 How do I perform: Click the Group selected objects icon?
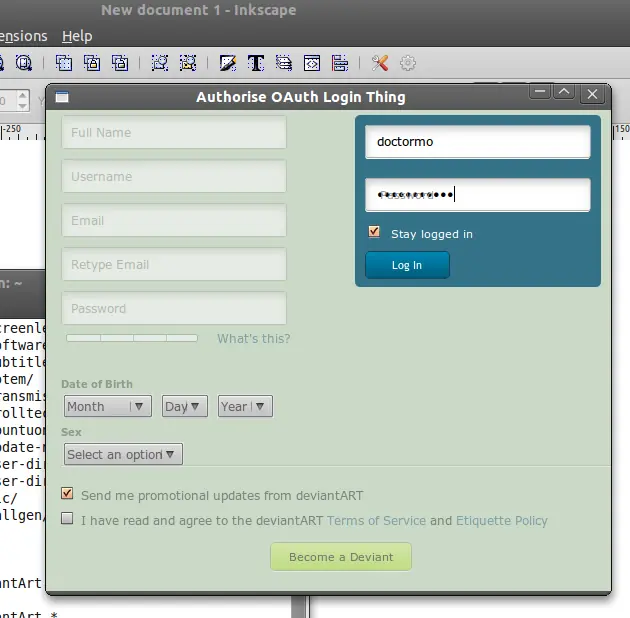(x=160, y=63)
